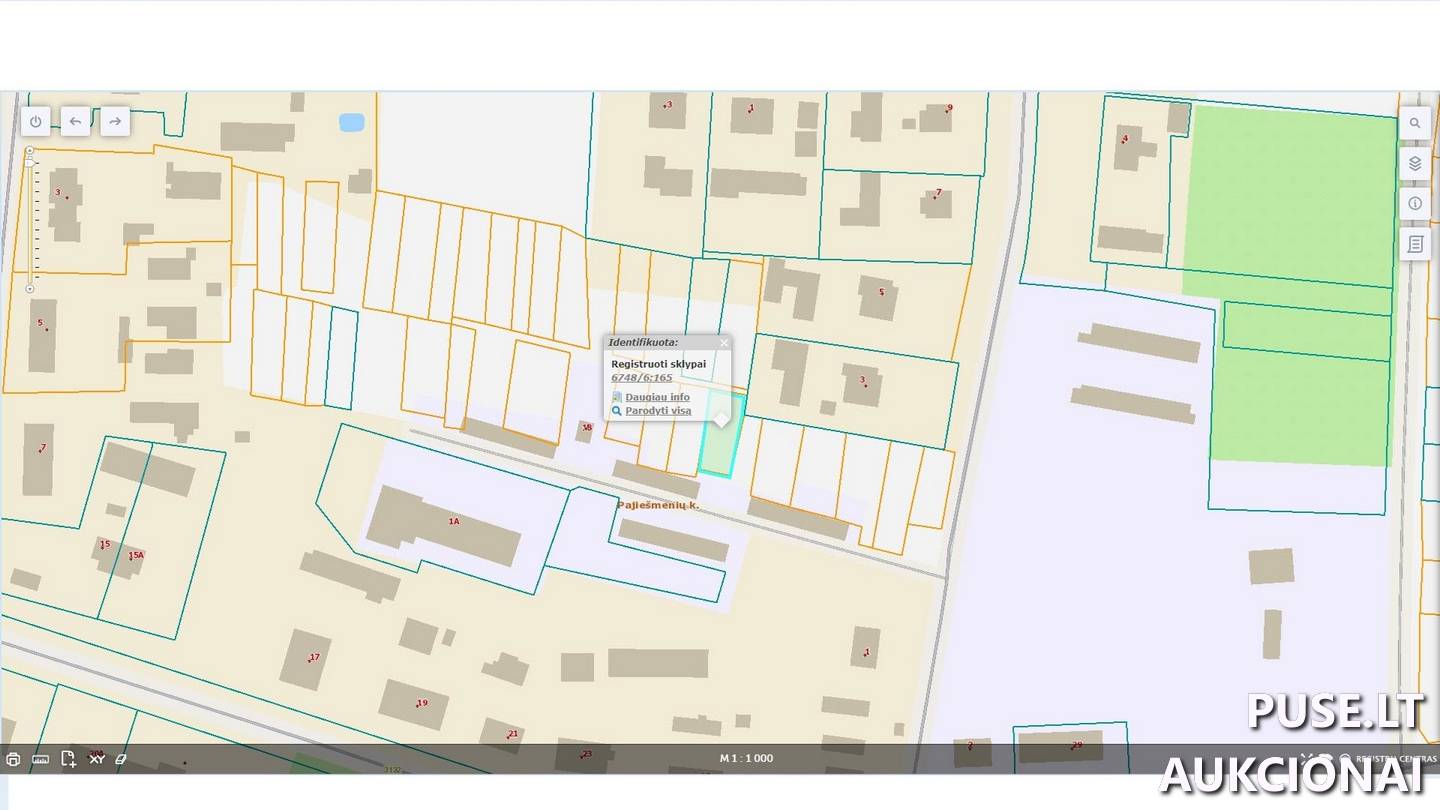Click the Parodyti visa link

(x=658, y=411)
